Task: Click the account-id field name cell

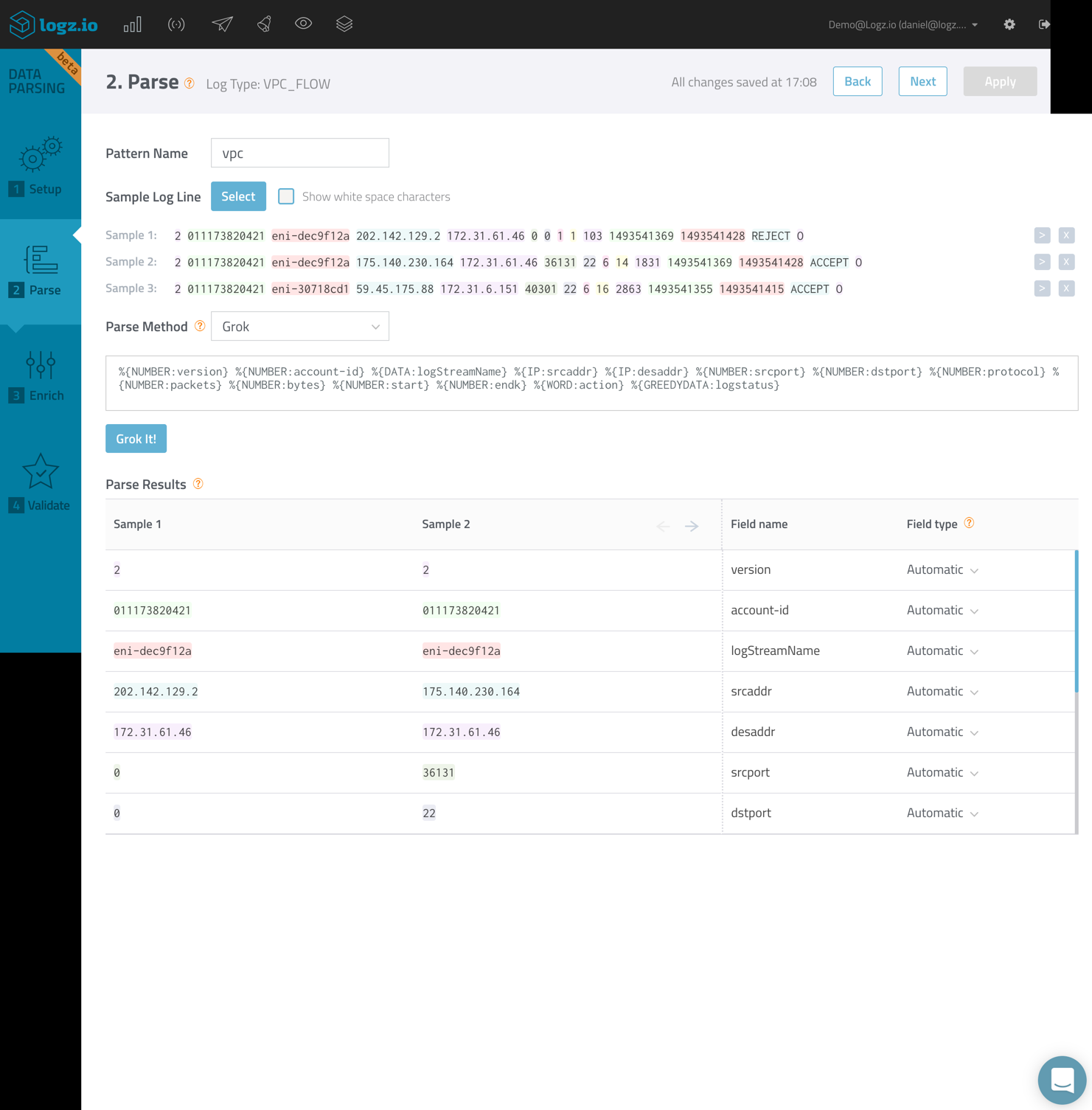Action: click(759, 610)
